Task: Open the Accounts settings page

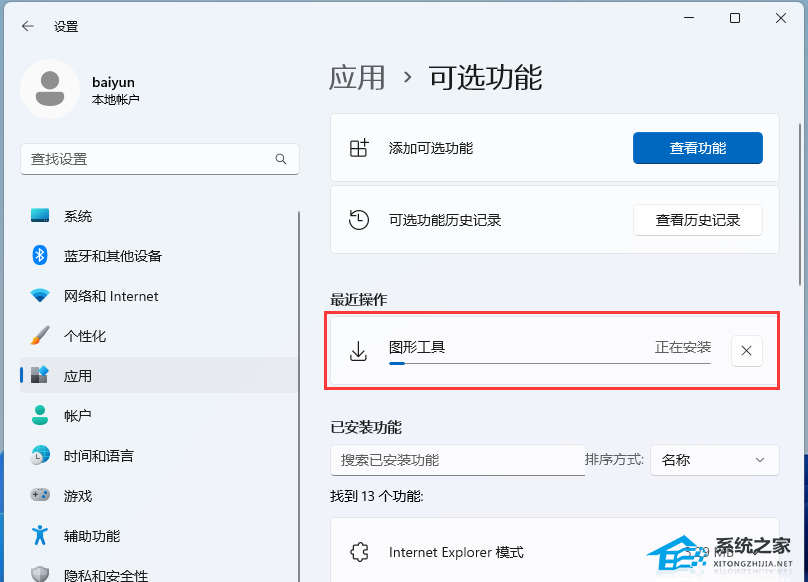Action: click(x=77, y=416)
